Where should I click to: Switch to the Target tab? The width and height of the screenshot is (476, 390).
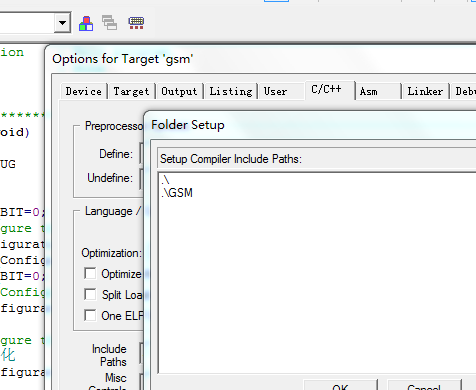(131, 91)
